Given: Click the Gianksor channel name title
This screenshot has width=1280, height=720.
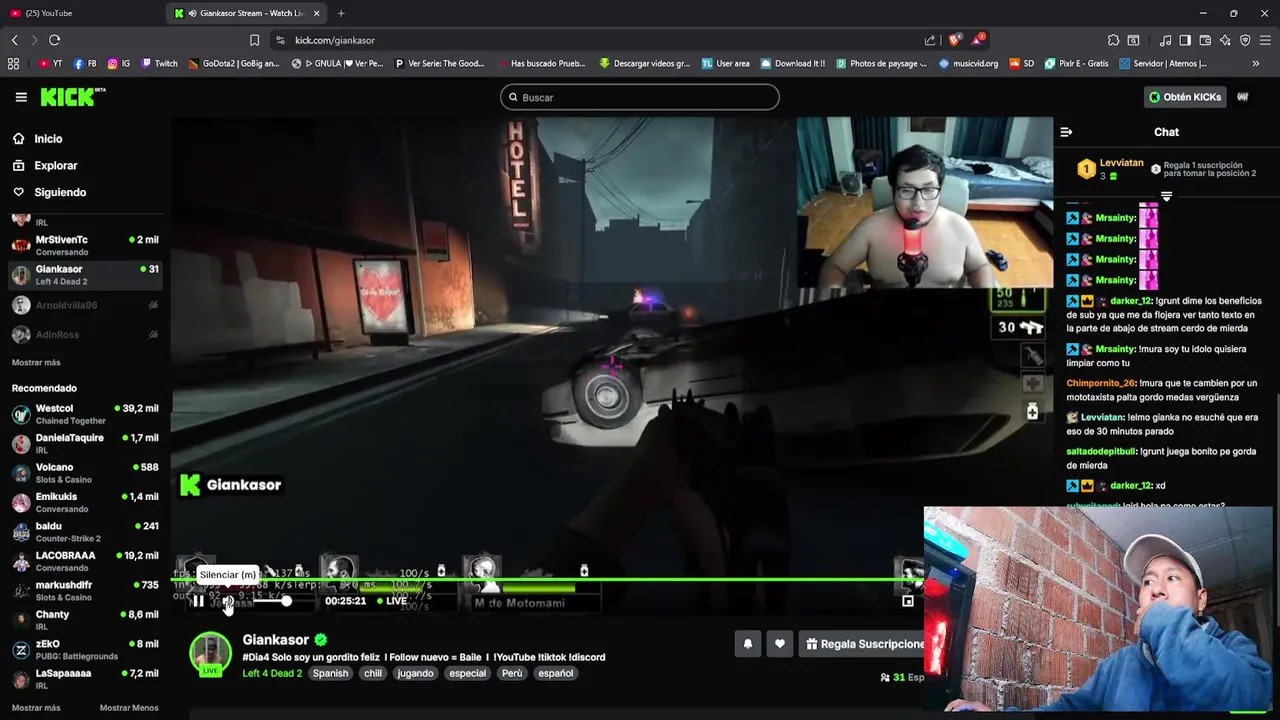Looking at the screenshot, I should tap(276, 640).
